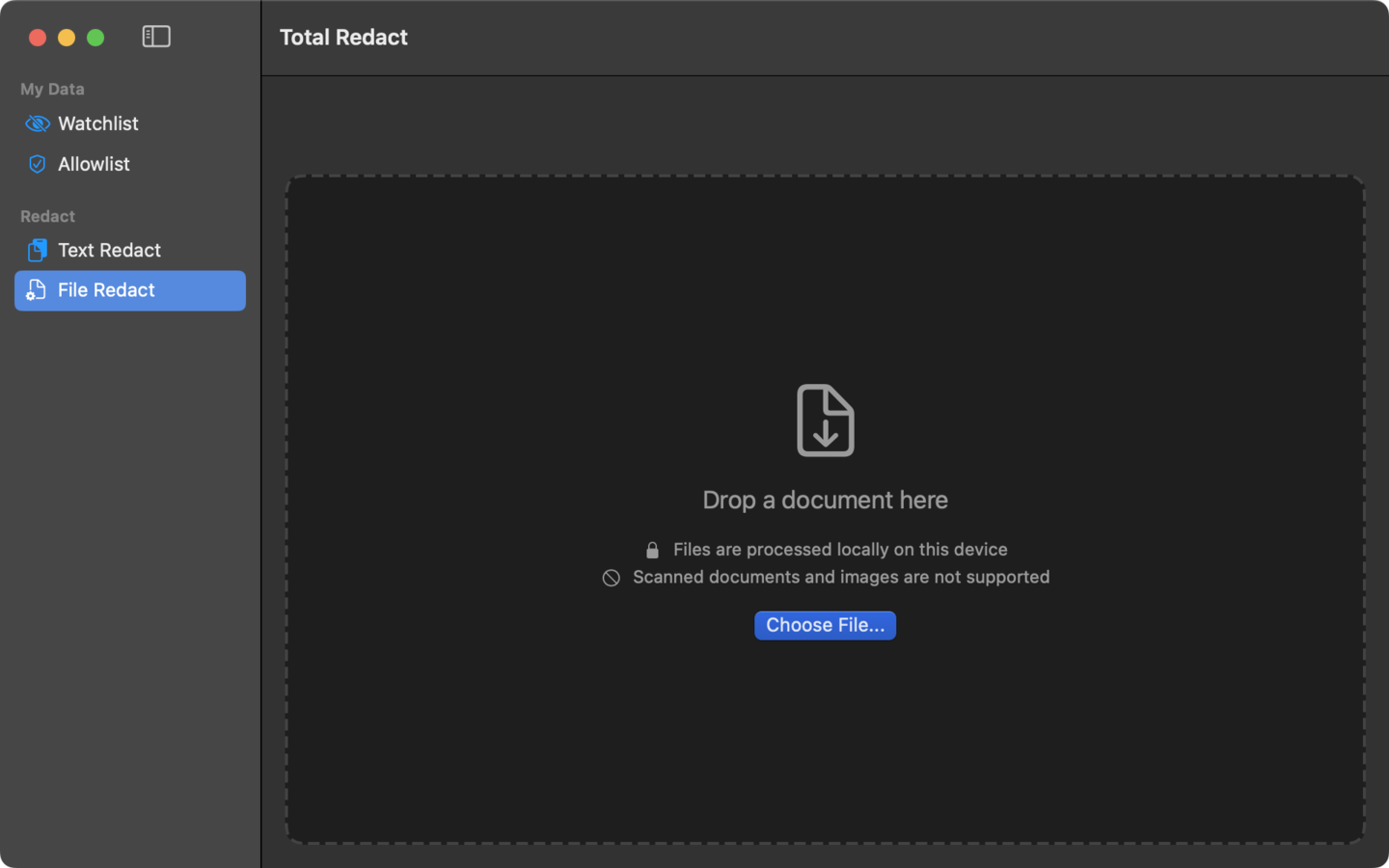The image size is (1389, 868).
Task: Toggle the sidebar visibility icon
Action: tap(156, 37)
